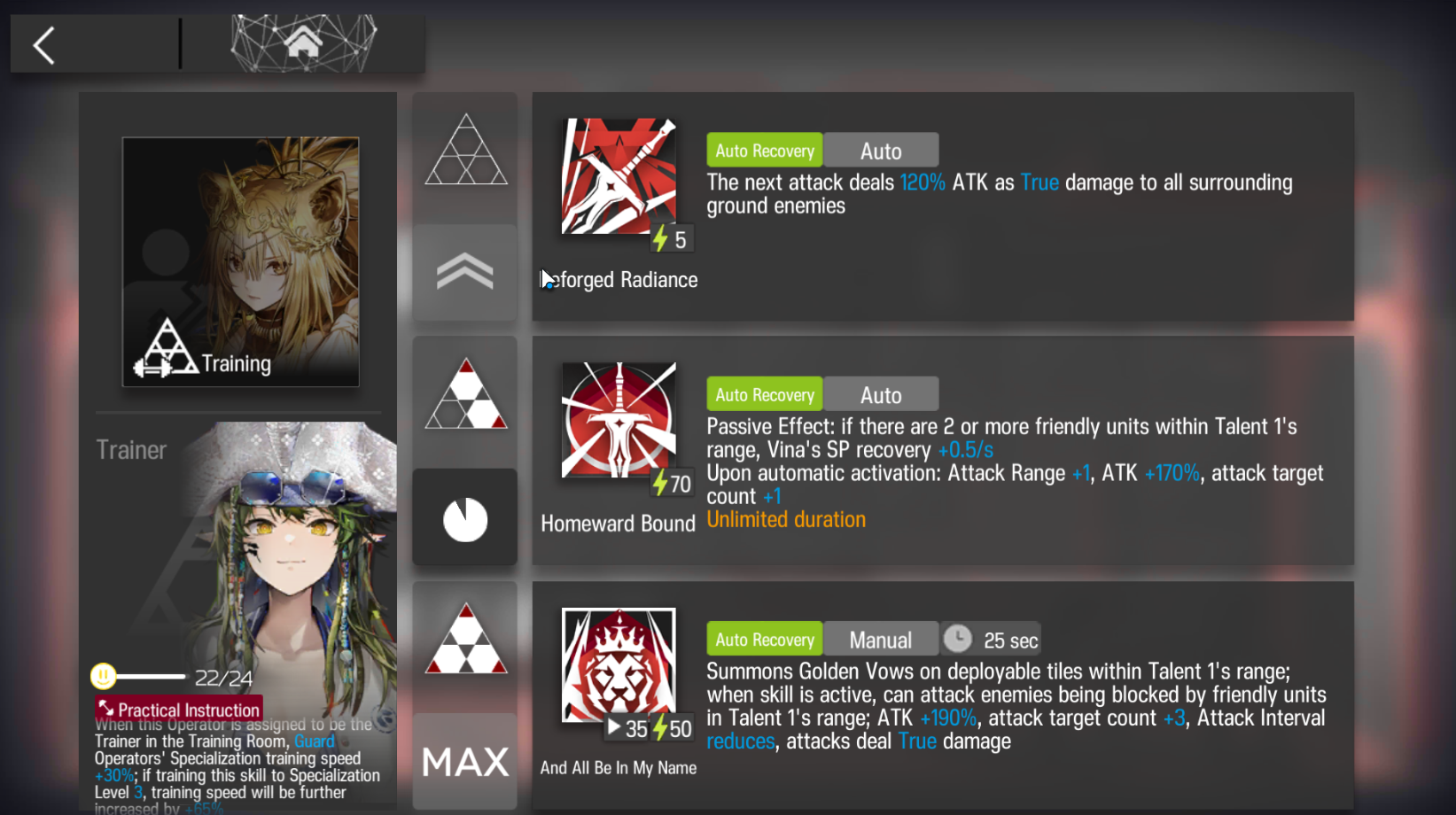Viewport: 1456px width, 815px height.
Task: Click the empty specialization triangle for skill one
Action: [465, 150]
